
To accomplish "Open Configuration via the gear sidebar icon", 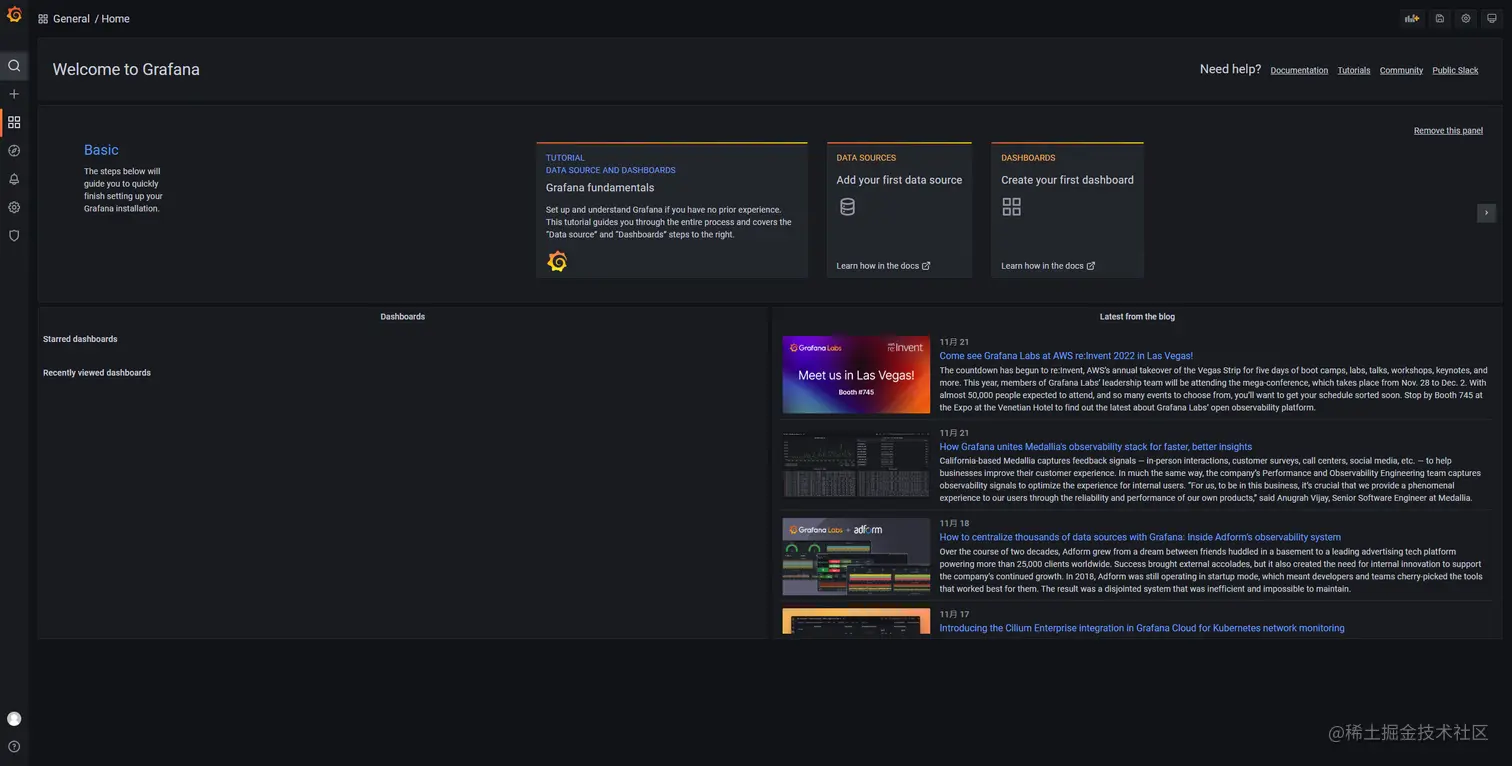I will [14, 207].
